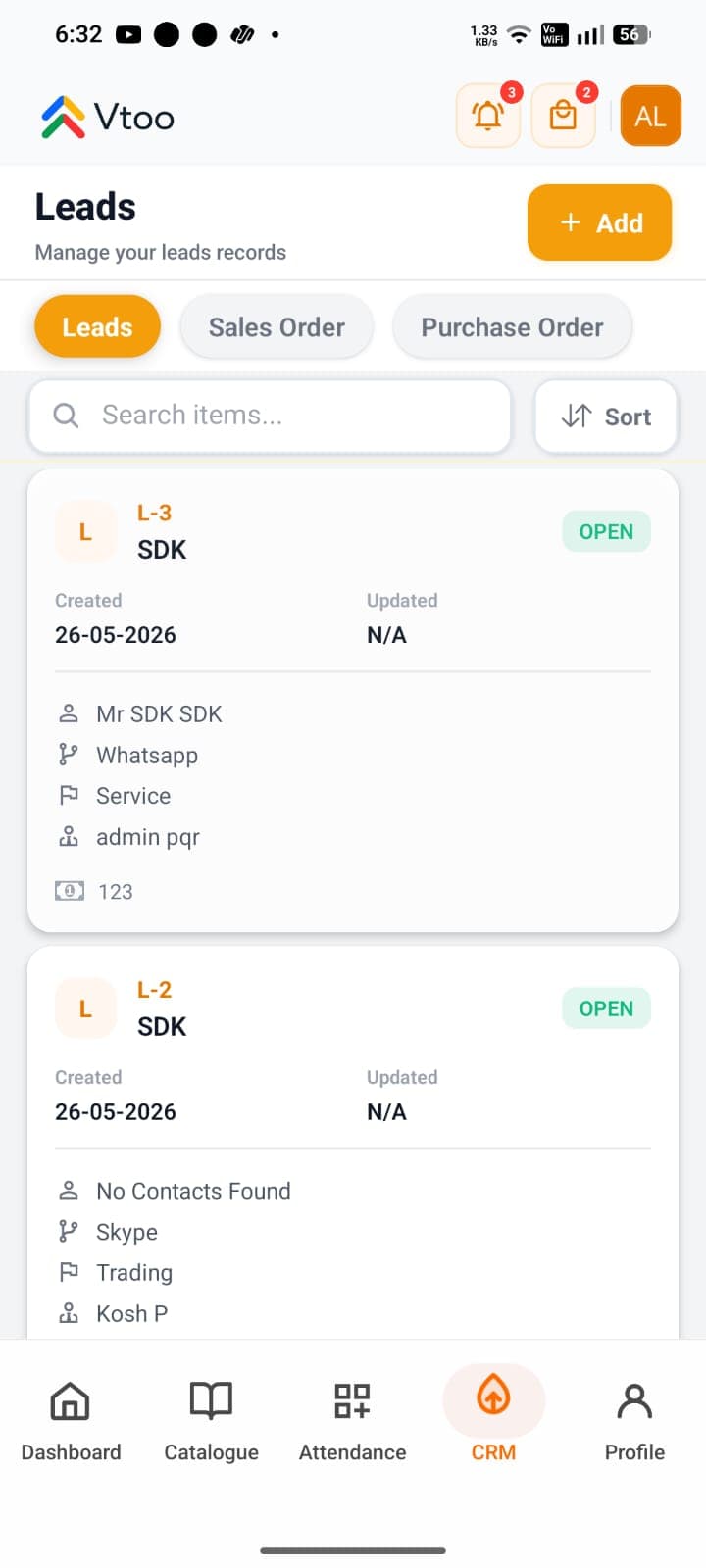Viewport: 706px width, 1568px height.
Task: Open the Catalogue book icon
Action: click(211, 1401)
